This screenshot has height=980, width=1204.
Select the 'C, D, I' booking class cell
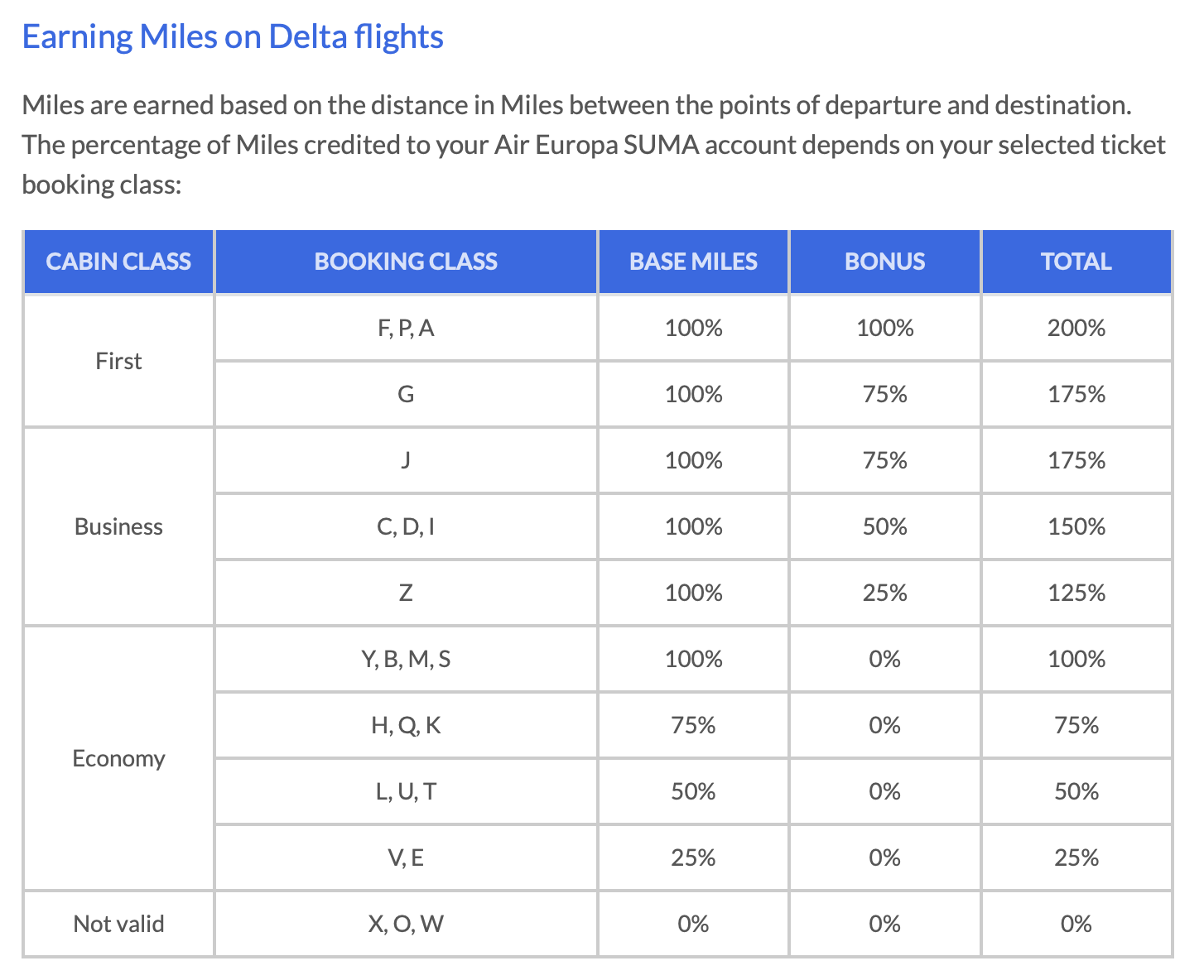[x=406, y=526]
